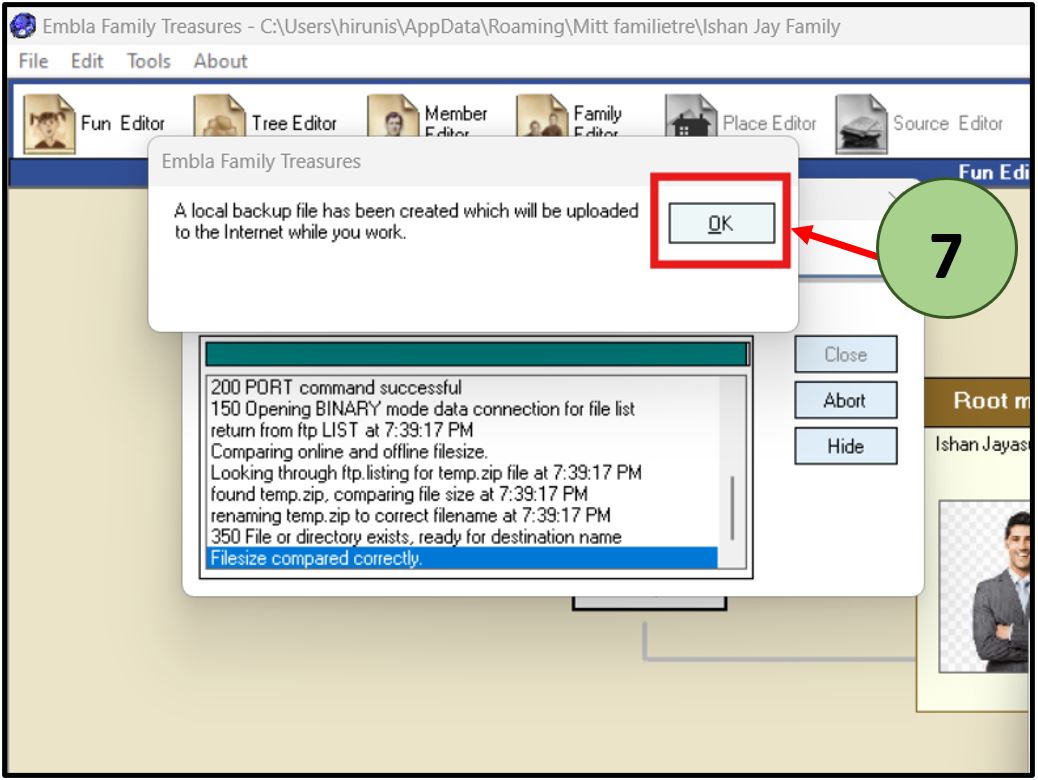Viewport: 1038px width, 780px height.
Task: Open the Edit menu
Action: [87, 61]
